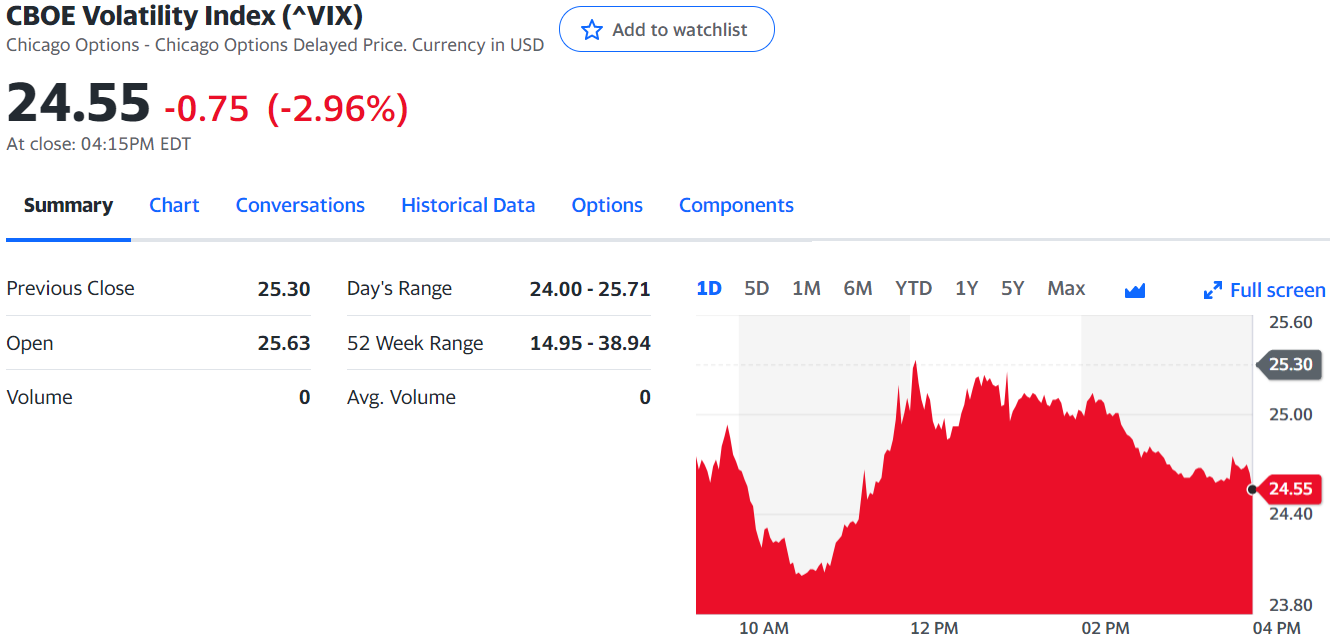Click the (-2.96%) percent change

tap(338, 108)
